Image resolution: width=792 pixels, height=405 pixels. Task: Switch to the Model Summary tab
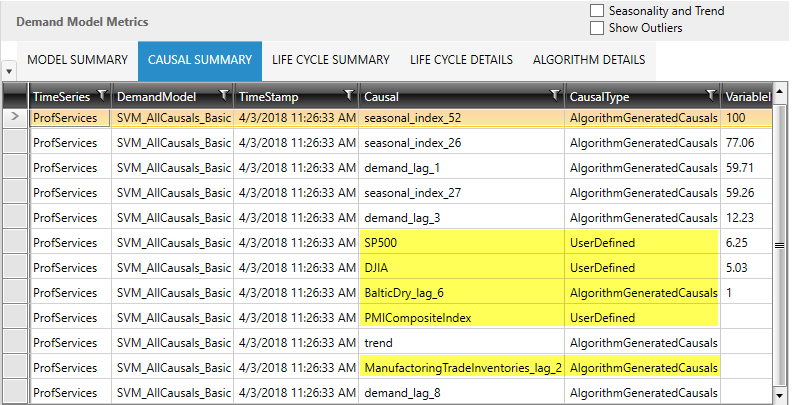pos(77,60)
